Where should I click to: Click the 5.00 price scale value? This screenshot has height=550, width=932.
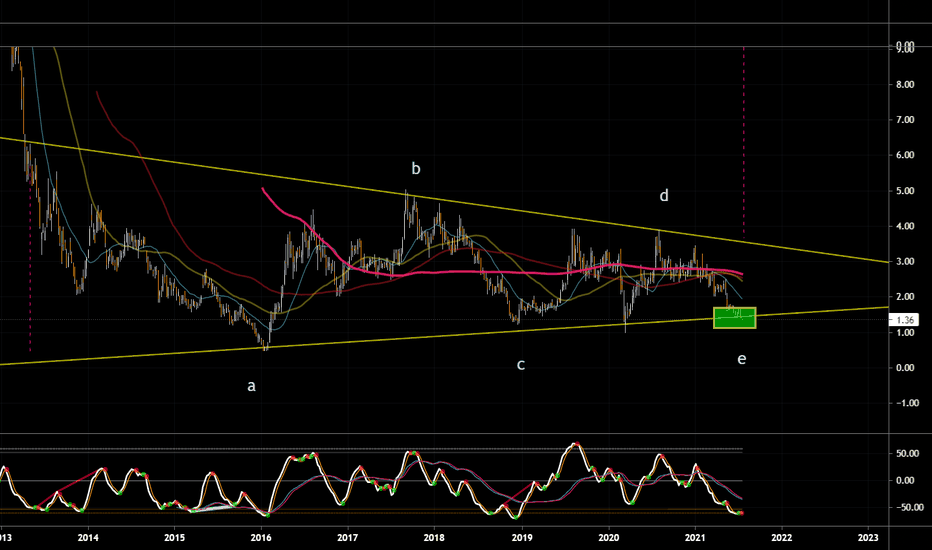905,191
